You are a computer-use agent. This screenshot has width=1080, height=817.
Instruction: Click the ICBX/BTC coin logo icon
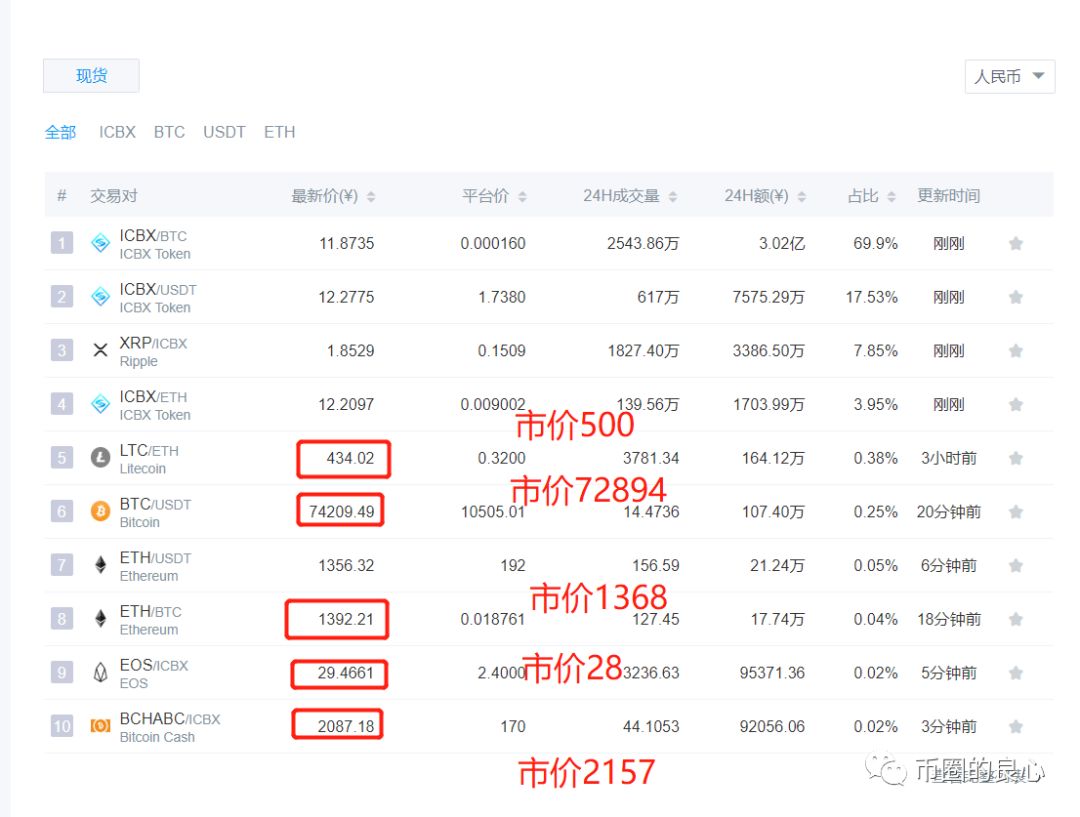pyautogui.click(x=101, y=242)
